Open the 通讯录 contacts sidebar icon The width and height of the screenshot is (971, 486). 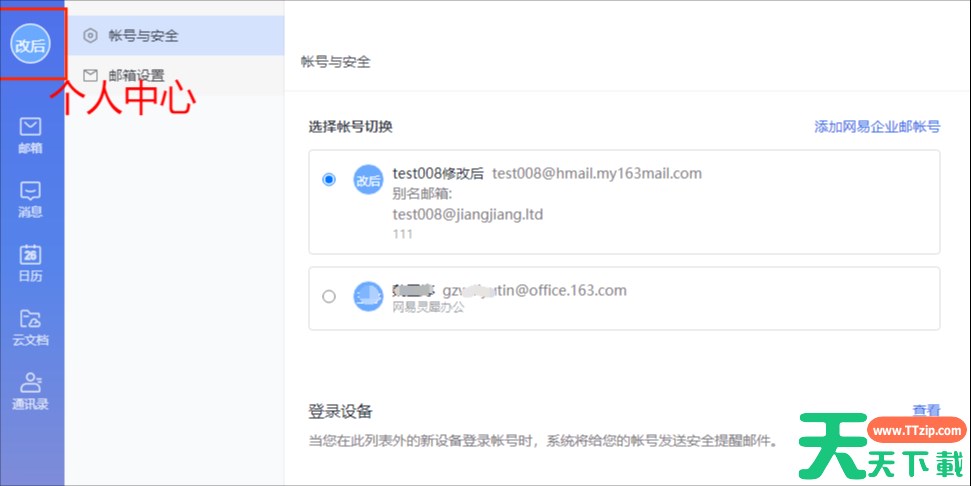tap(30, 391)
